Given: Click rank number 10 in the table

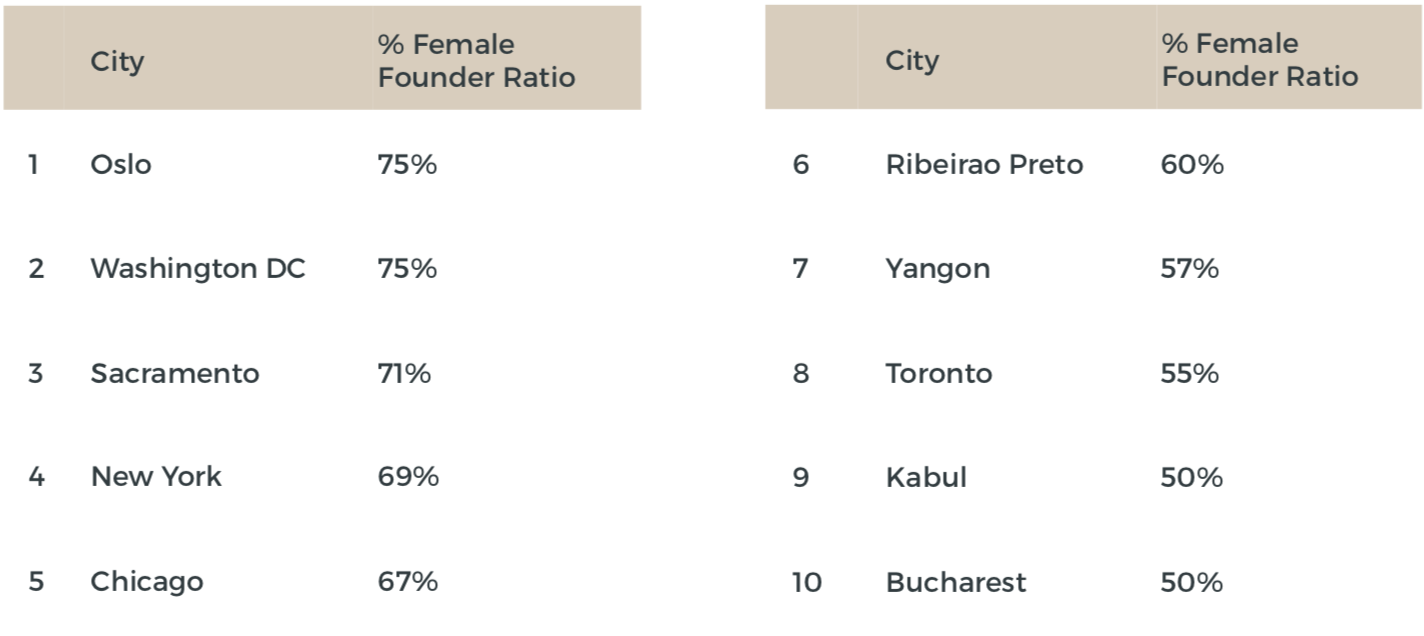Looking at the screenshot, I should [x=806, y=582].
